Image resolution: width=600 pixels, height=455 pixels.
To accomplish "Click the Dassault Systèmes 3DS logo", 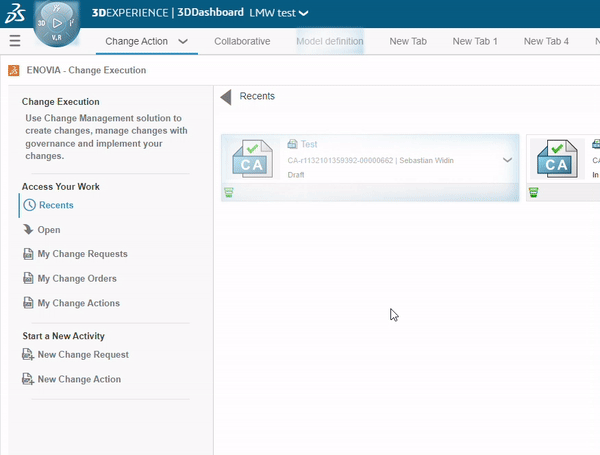I will pos(15,13).
